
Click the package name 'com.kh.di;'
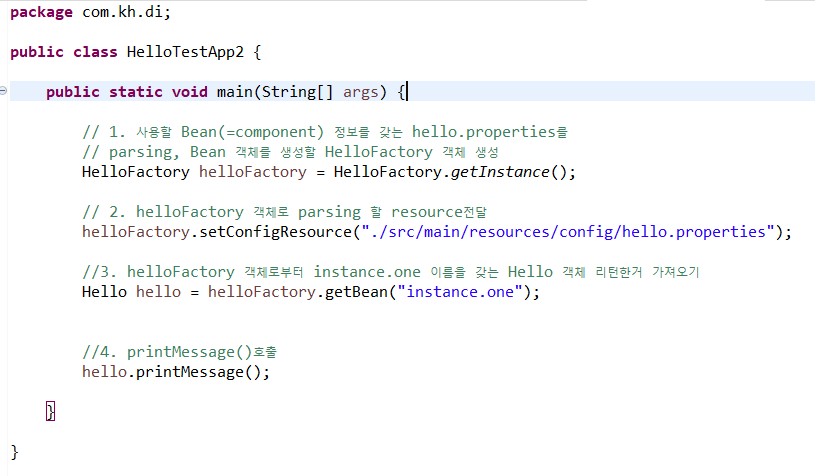coord(126,12)
